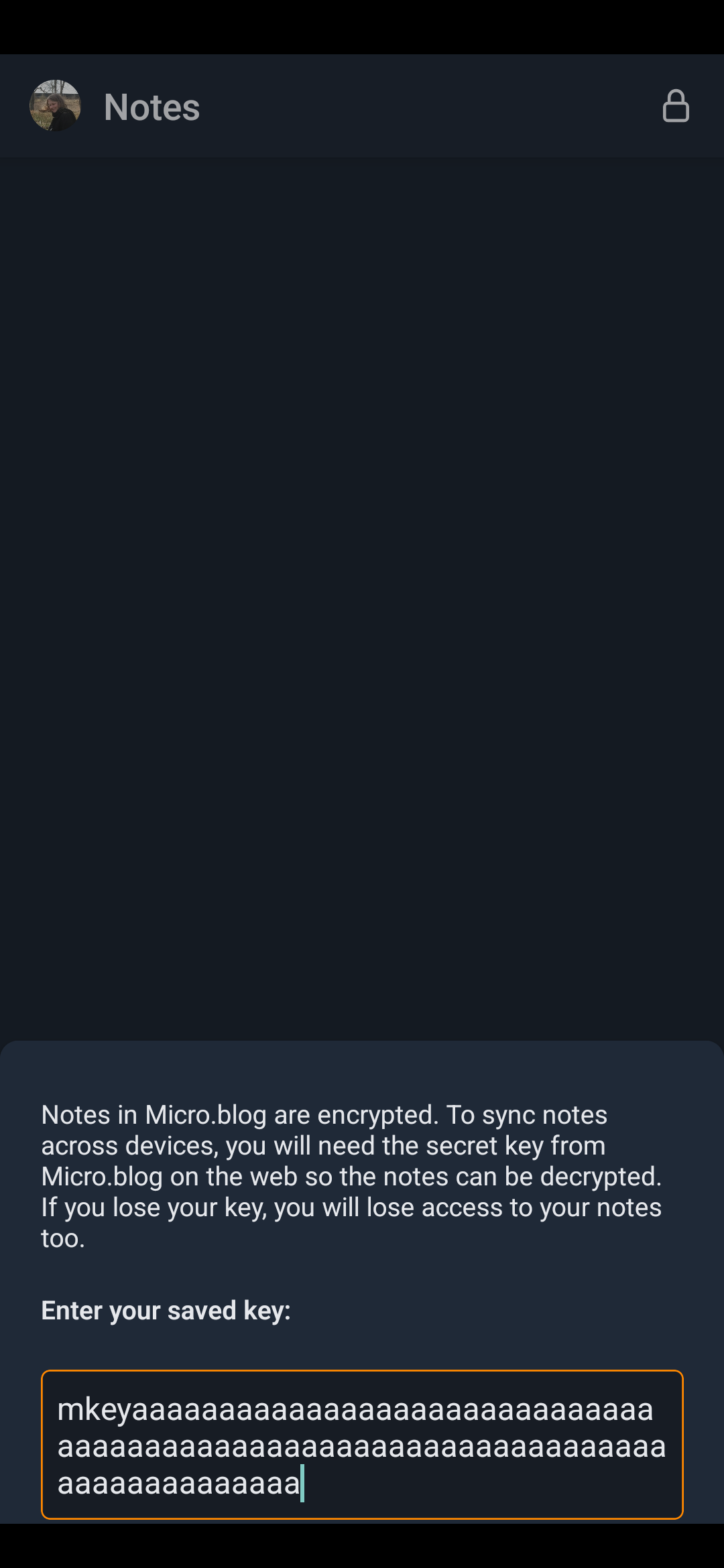Click the middle line of the typed key
This screenshot has height=1568, width=724.
[362, 1447]
